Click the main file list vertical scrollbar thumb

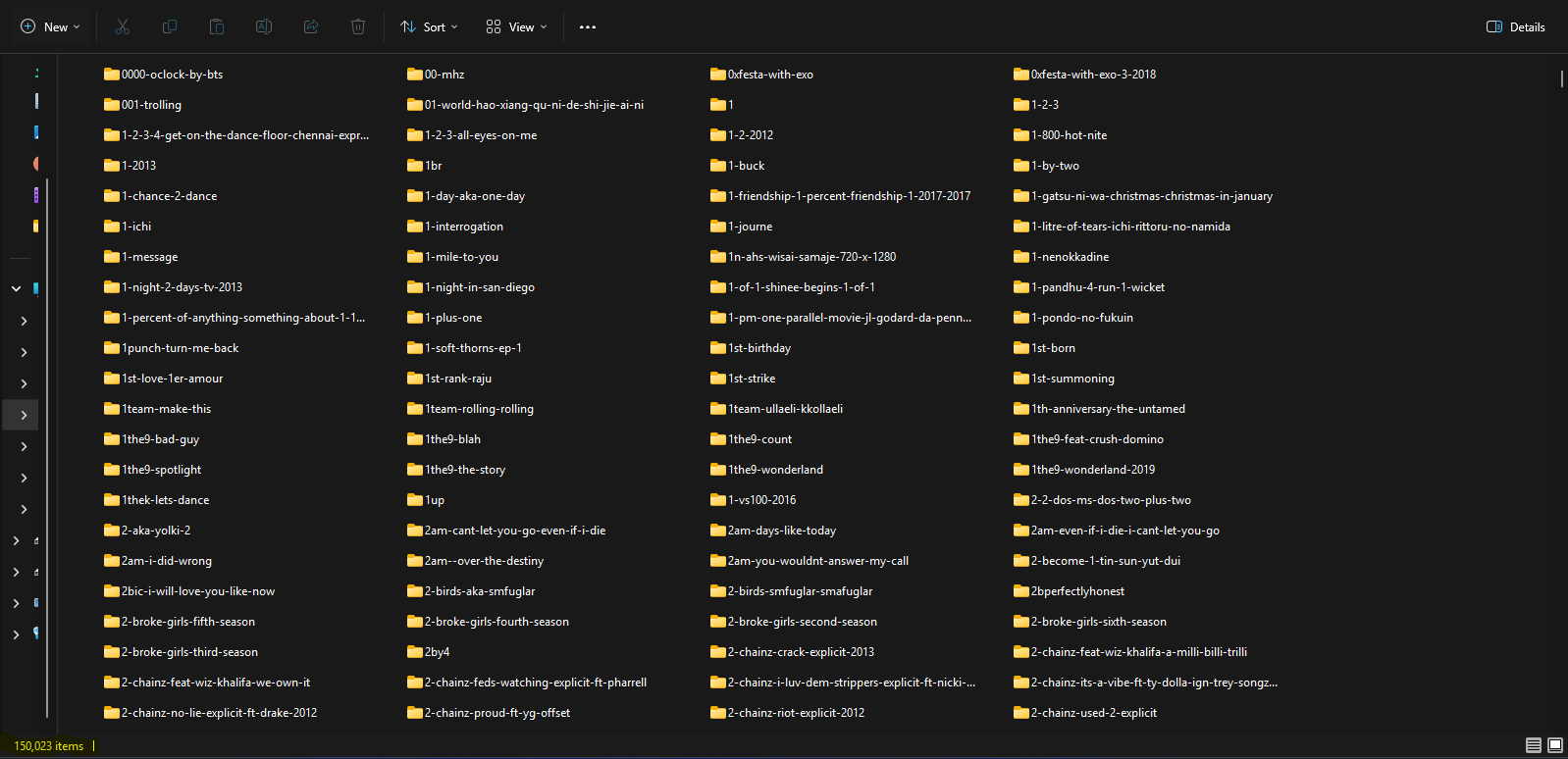(1561, 78)
